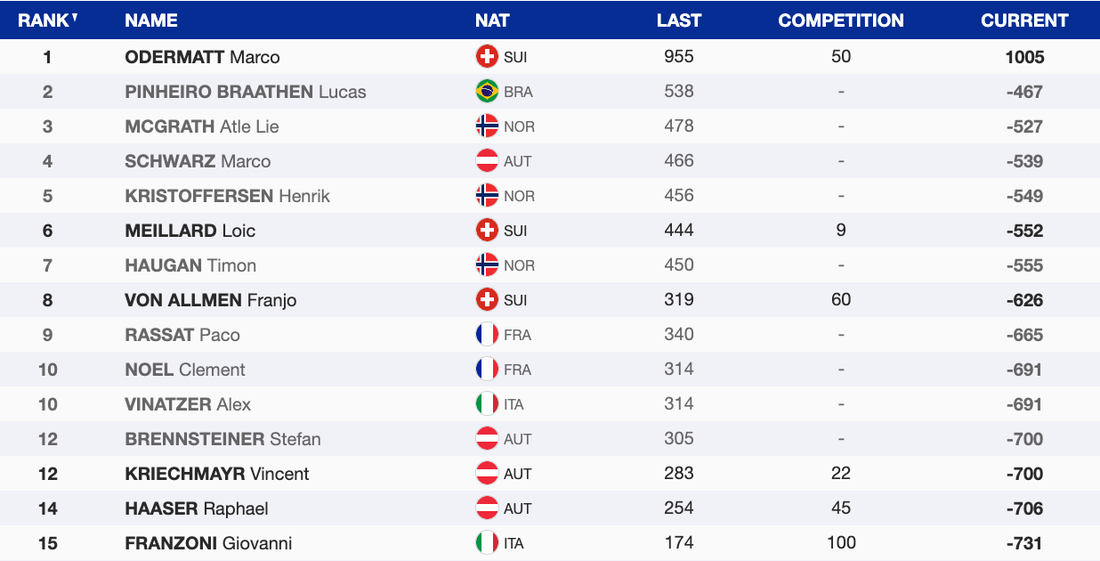Open the KRISTOFFERSEN Henrik profile link

227,196
